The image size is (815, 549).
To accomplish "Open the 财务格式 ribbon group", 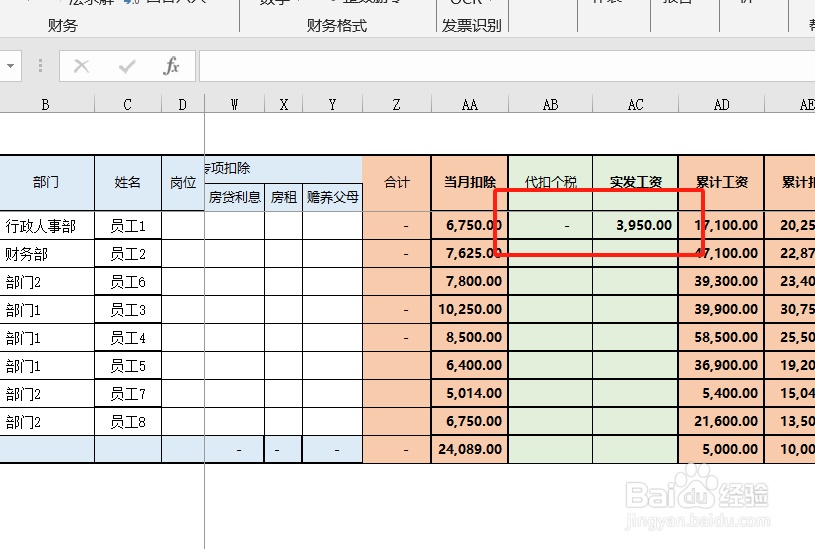I will coord(336,25).
